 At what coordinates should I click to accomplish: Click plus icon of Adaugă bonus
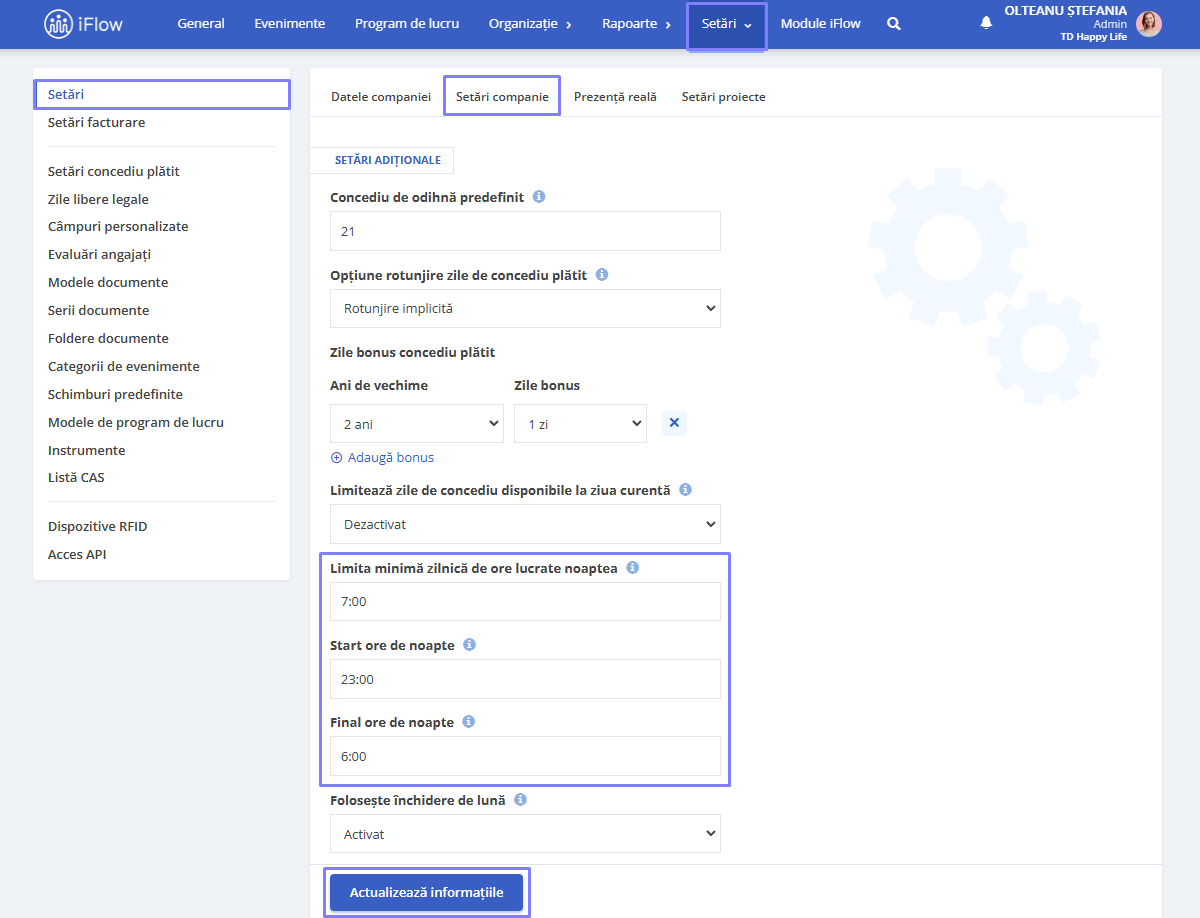pyautogui.click(x=336, y=457)
